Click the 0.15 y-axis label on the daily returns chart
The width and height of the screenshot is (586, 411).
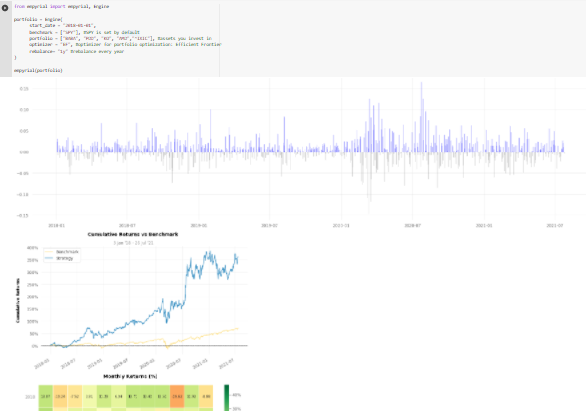(x=24, y=89)
